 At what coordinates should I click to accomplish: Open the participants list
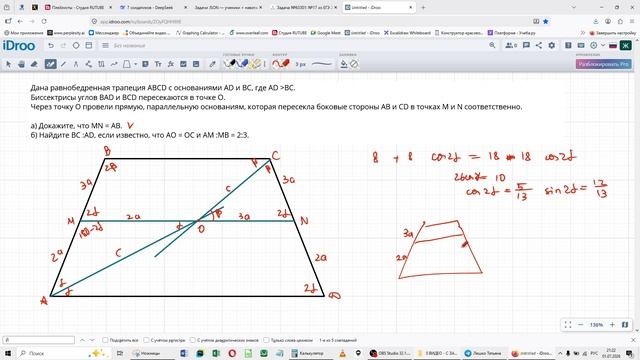coord(511,45)
